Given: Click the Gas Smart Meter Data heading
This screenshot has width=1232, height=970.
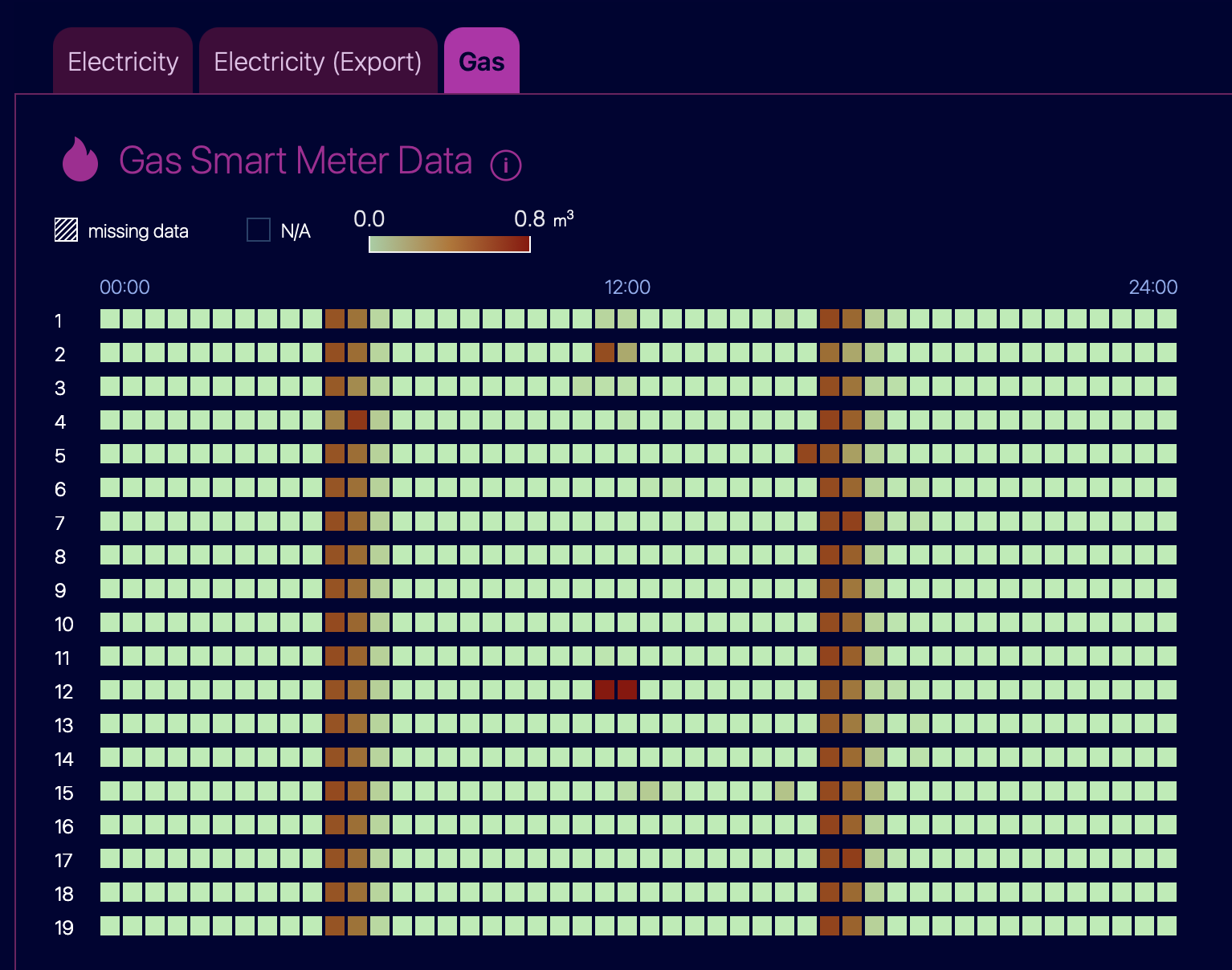Looking at the screenshot, I should 296,161.
